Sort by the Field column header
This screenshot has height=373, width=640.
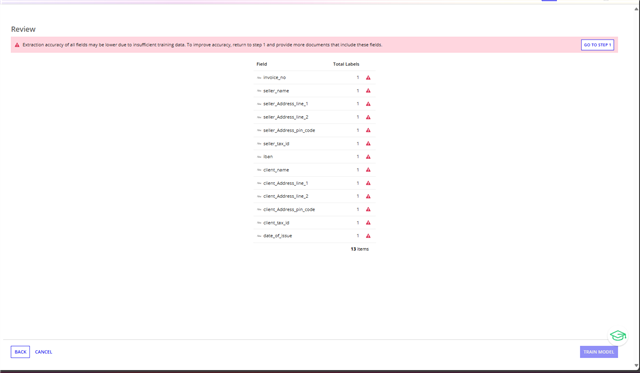(262, 64)
